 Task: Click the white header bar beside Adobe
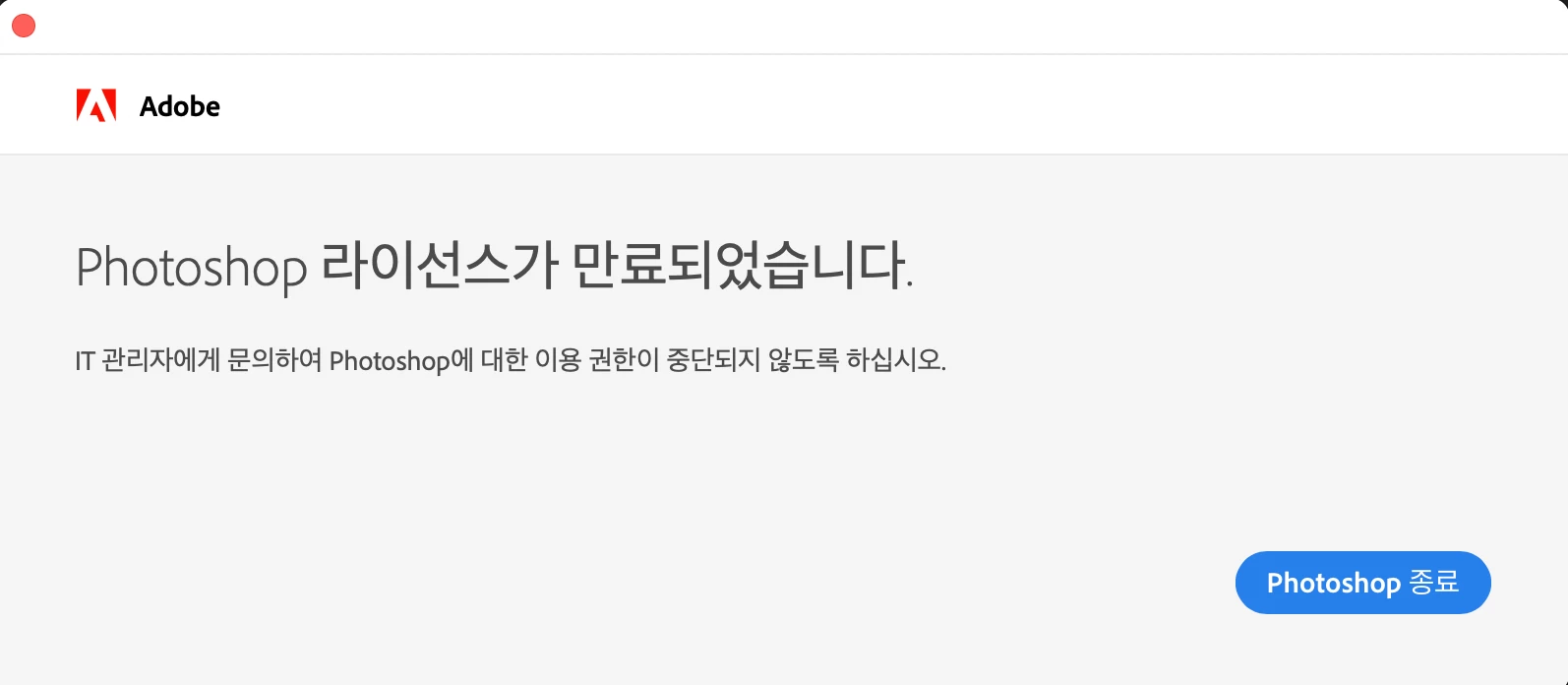885,104
